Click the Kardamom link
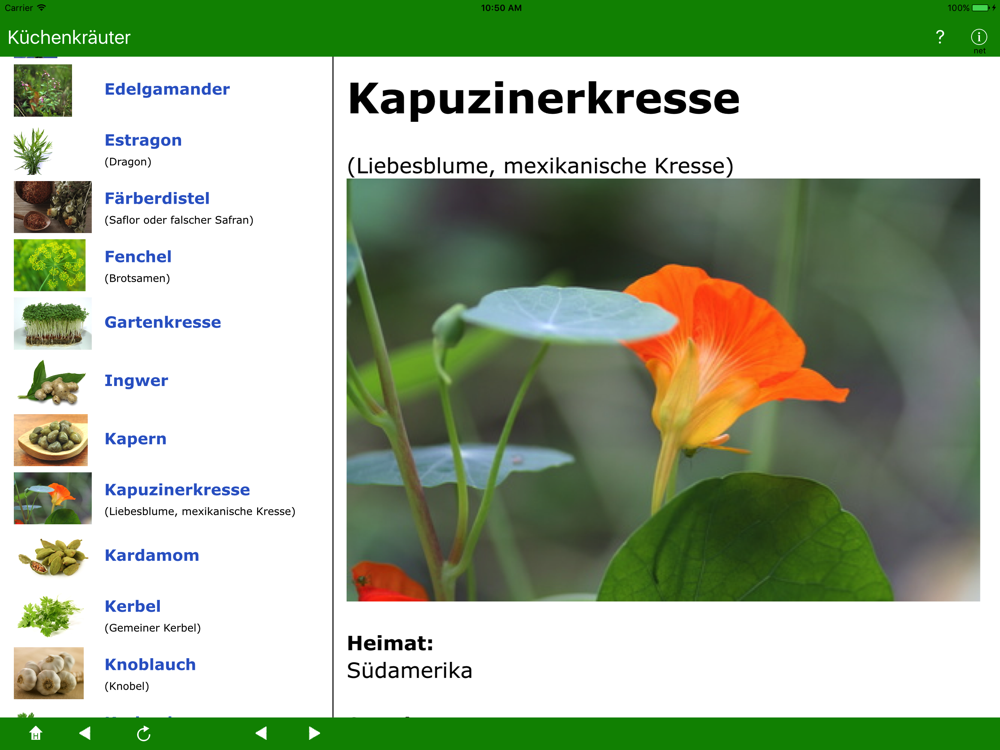 (151, 555)
